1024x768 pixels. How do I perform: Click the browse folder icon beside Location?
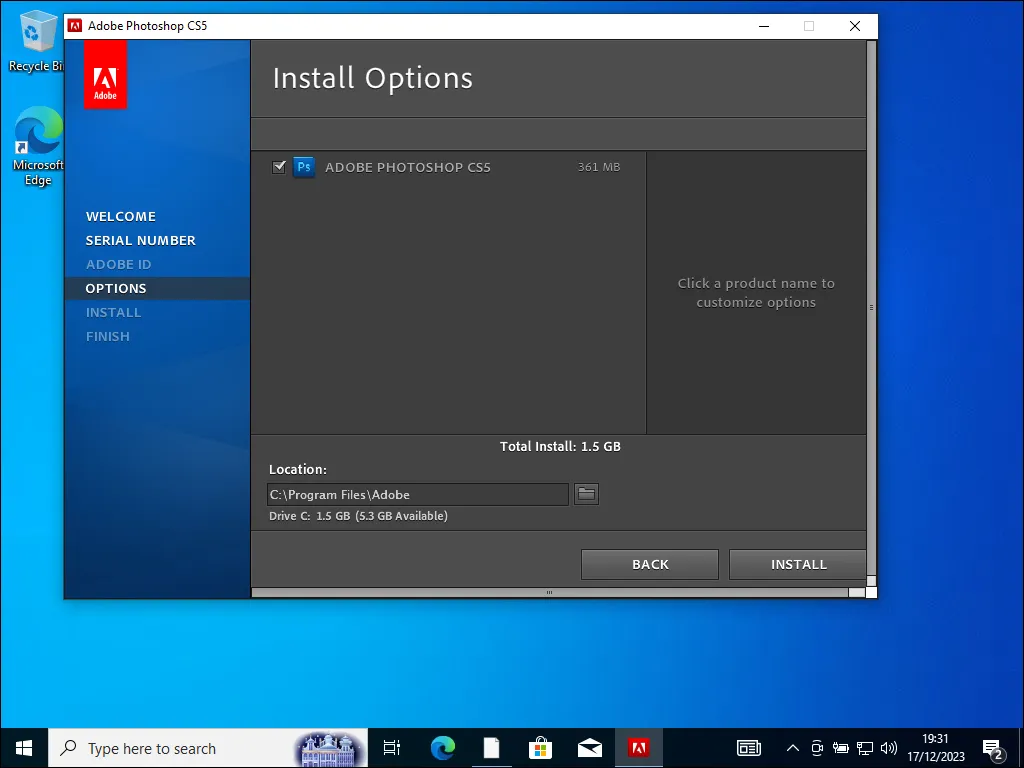(x=586, y=494)
